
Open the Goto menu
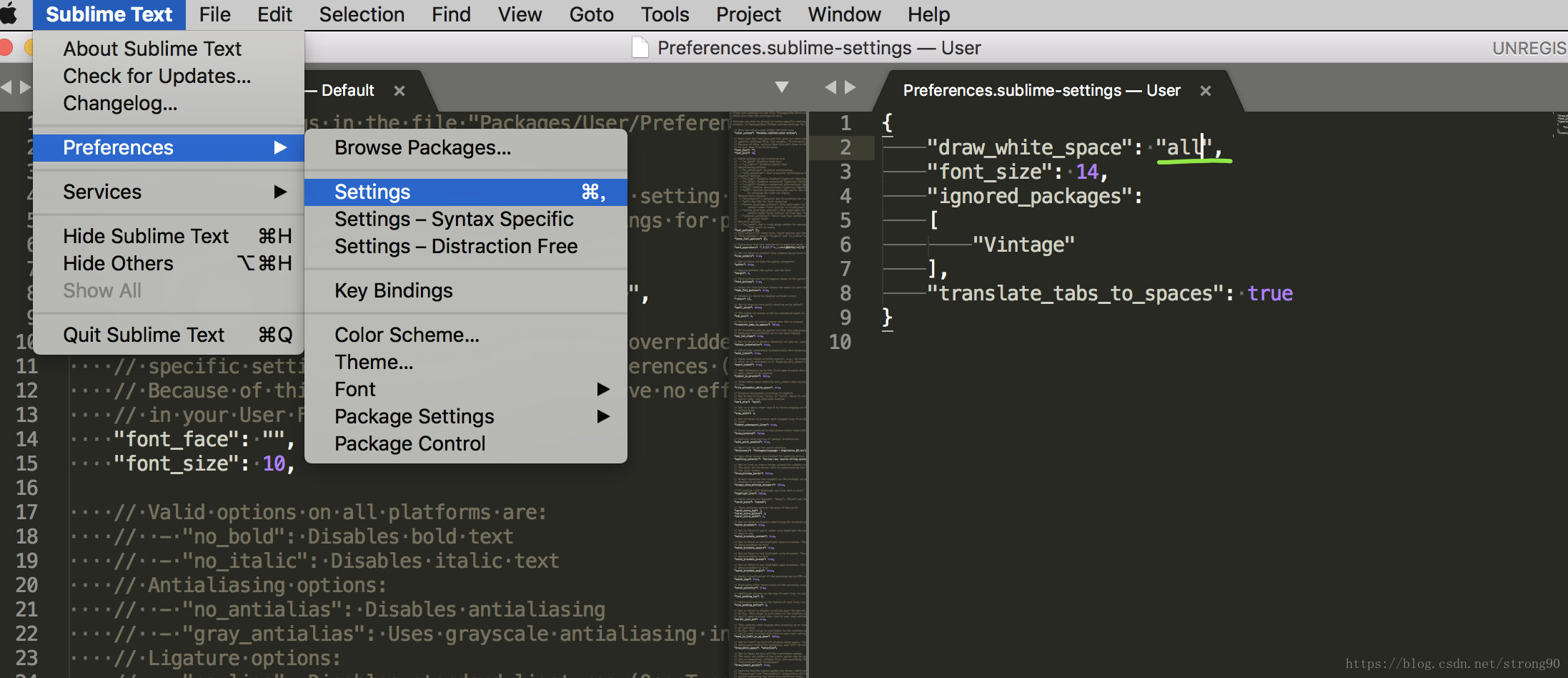pos(591,14)
